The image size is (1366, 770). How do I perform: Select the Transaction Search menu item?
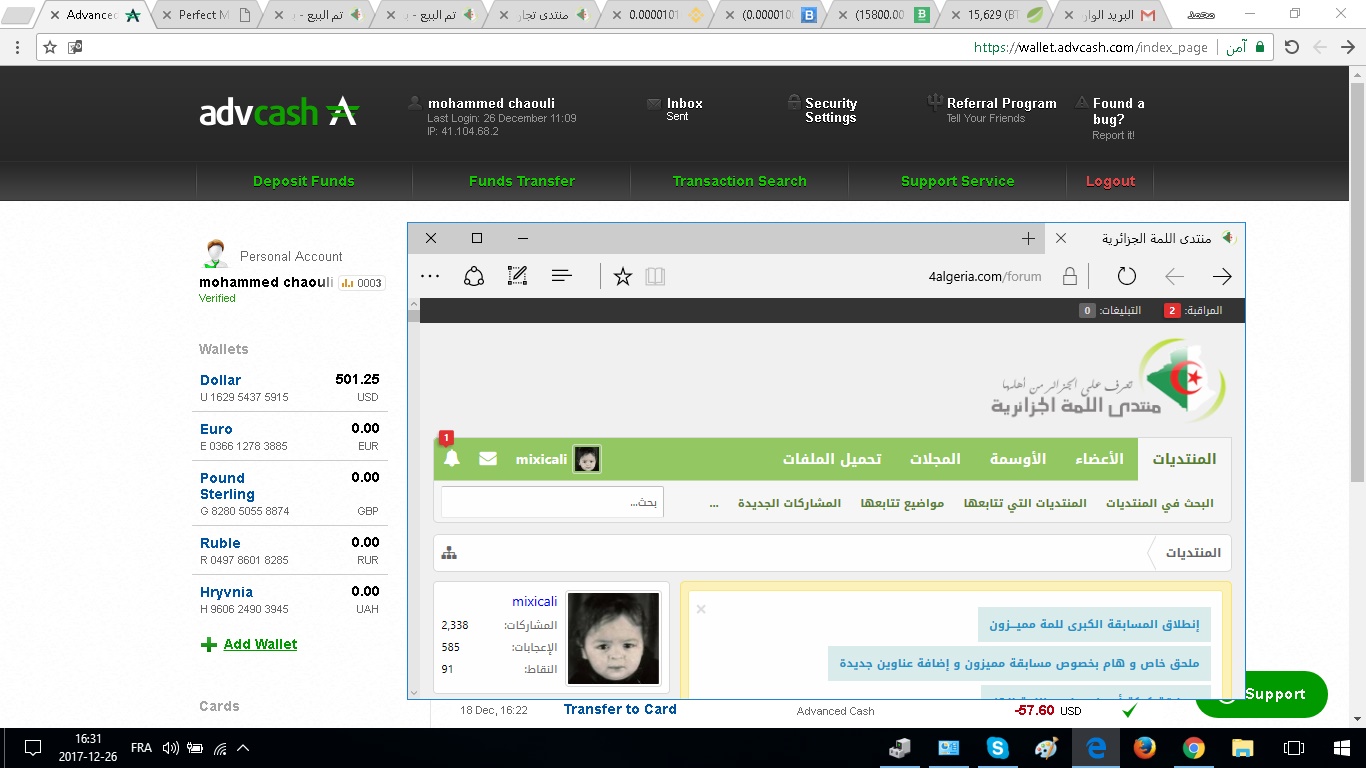point(739,181)
